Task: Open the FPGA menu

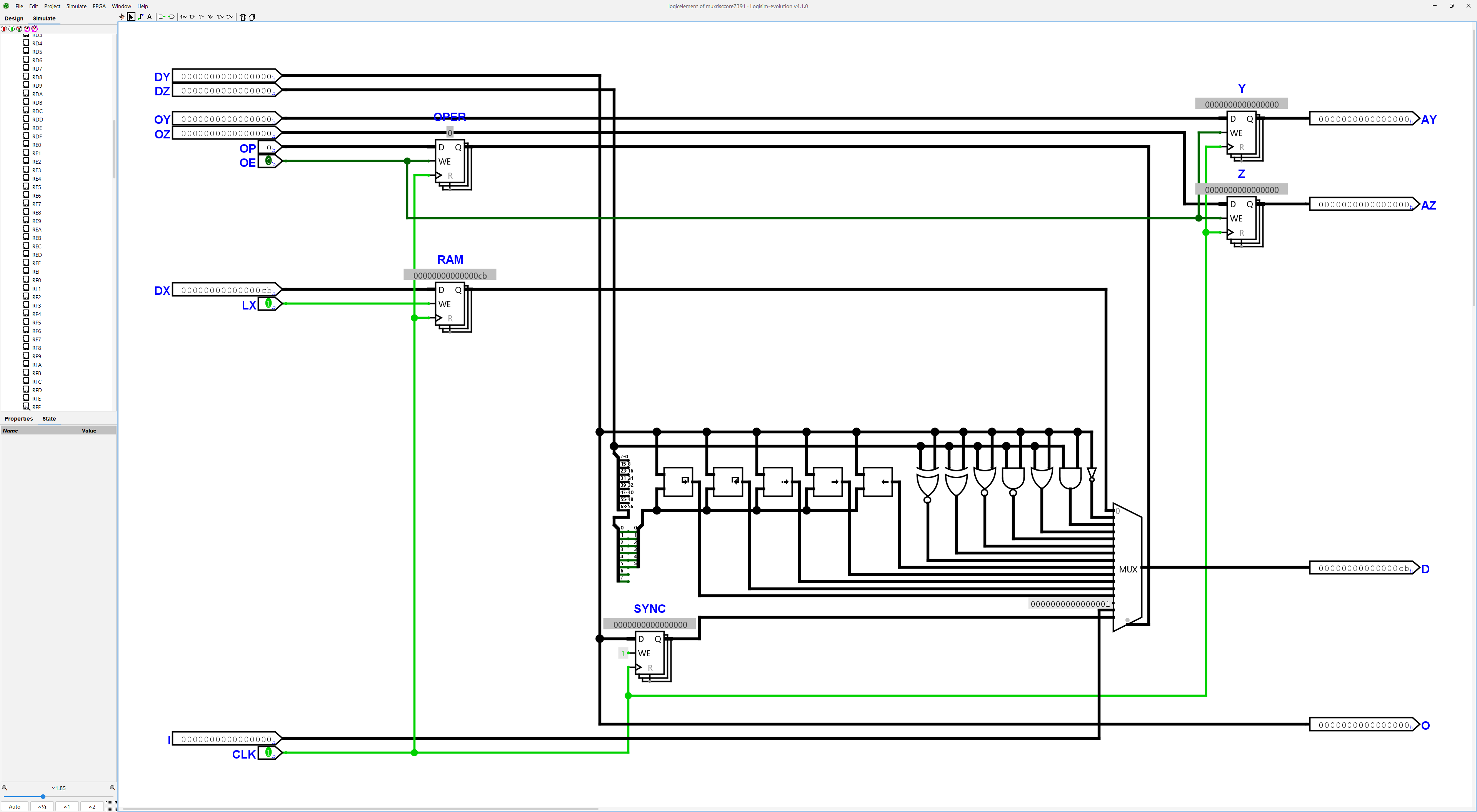Action: click(x=99, y=6)
